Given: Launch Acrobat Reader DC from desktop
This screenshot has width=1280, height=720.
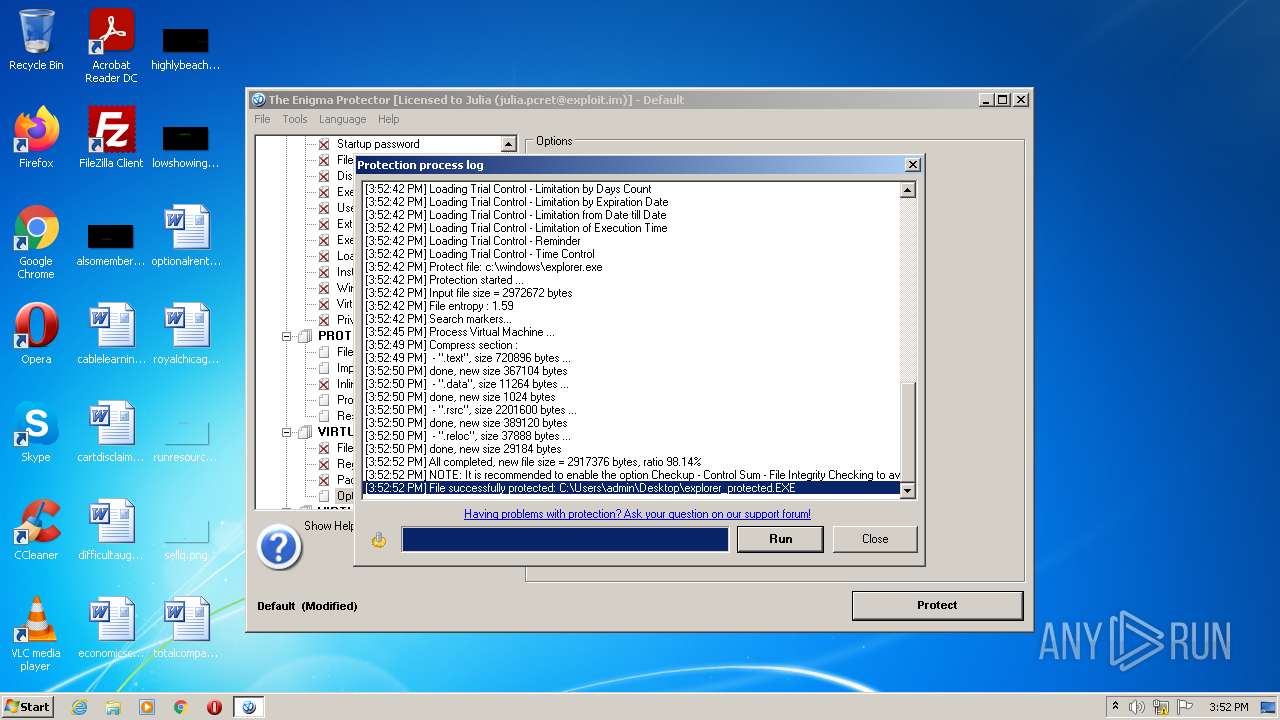Looking at the screenshot, I should coord(111,46).
